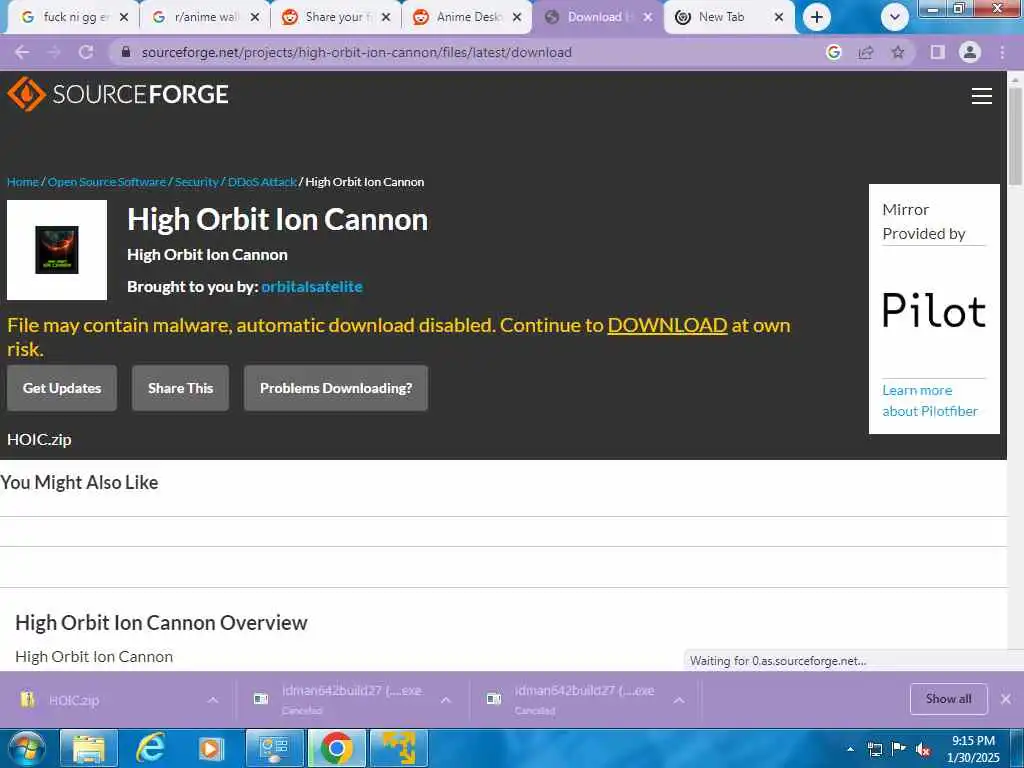
Task: Open the hamburger menu on SourceForge
Action: coord(981,96)
